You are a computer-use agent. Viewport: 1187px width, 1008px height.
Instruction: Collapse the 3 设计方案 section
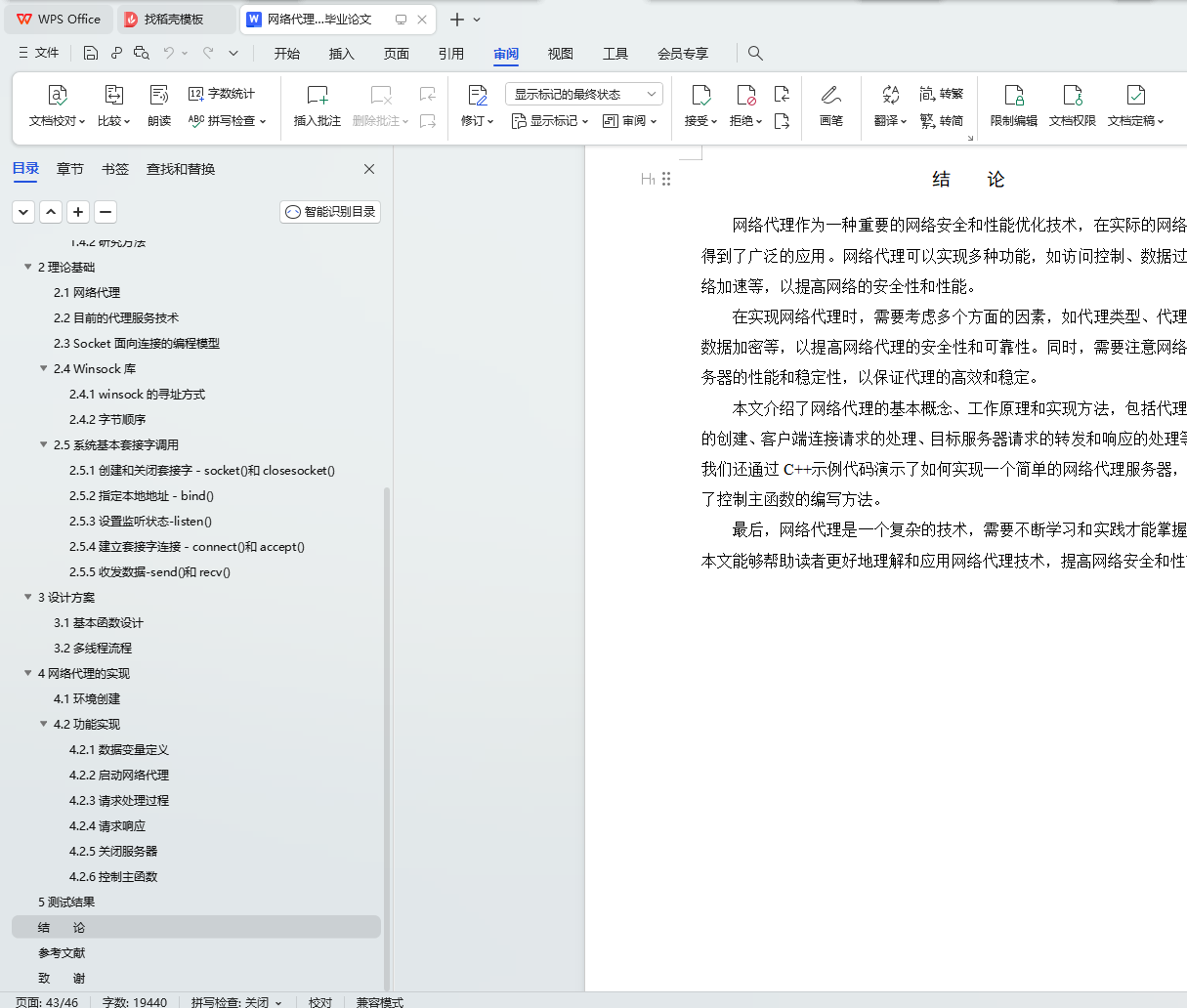tap(28, 597)
